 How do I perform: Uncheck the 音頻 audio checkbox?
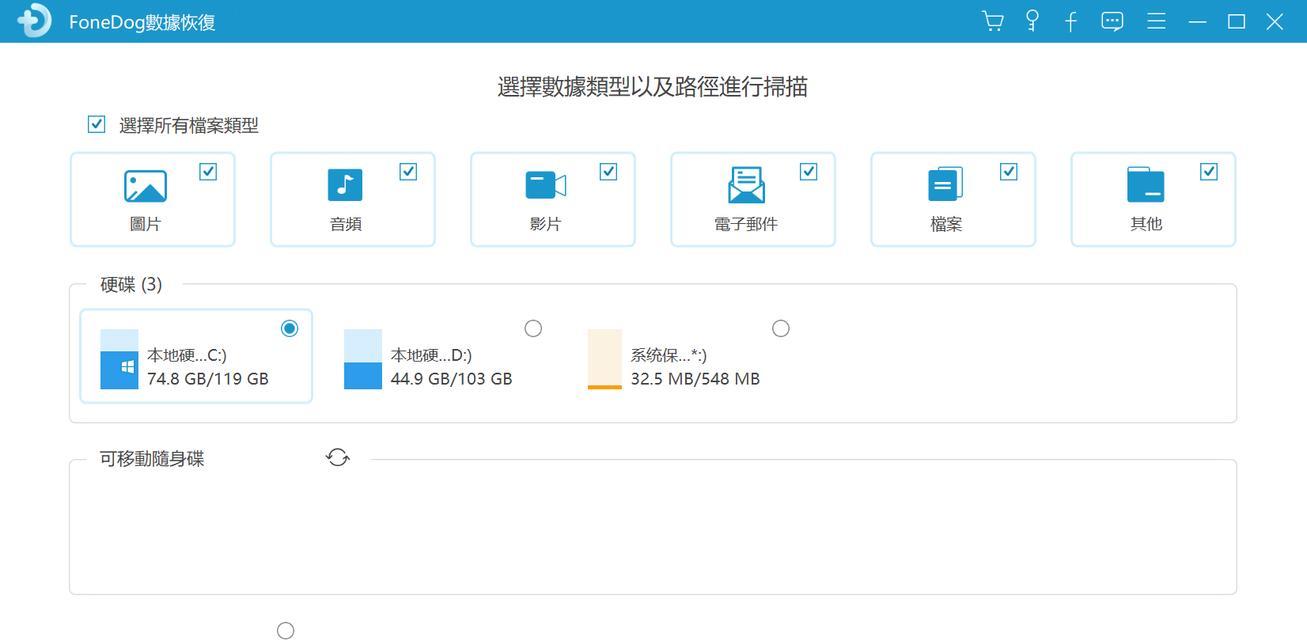point(408,172)
